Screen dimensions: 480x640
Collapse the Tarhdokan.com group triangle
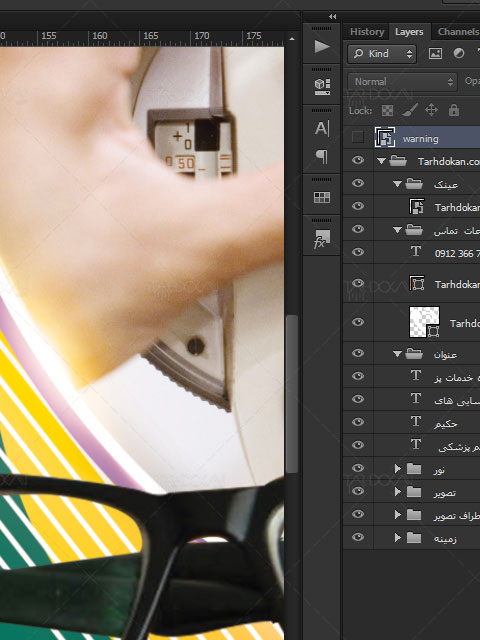click(381, 161)
